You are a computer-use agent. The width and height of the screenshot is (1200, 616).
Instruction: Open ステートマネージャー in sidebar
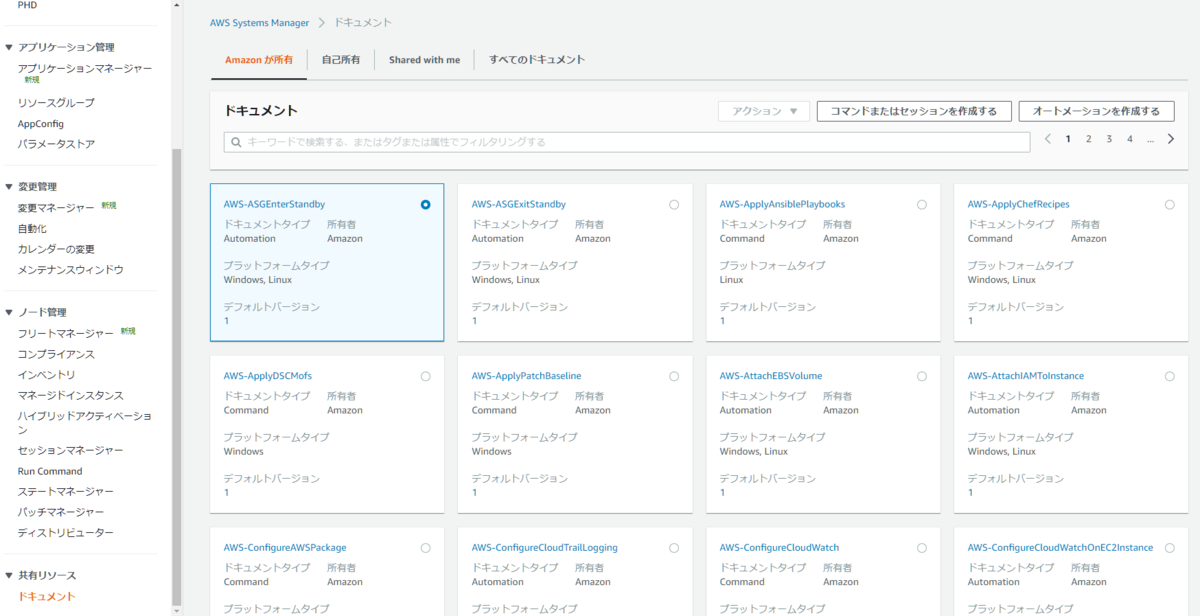(66, 491)
